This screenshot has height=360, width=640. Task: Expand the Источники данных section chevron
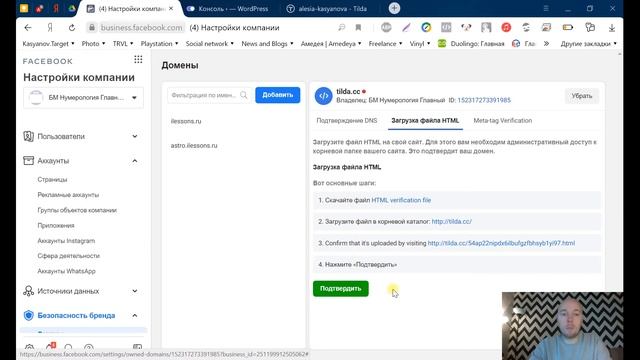click(135, 291)
